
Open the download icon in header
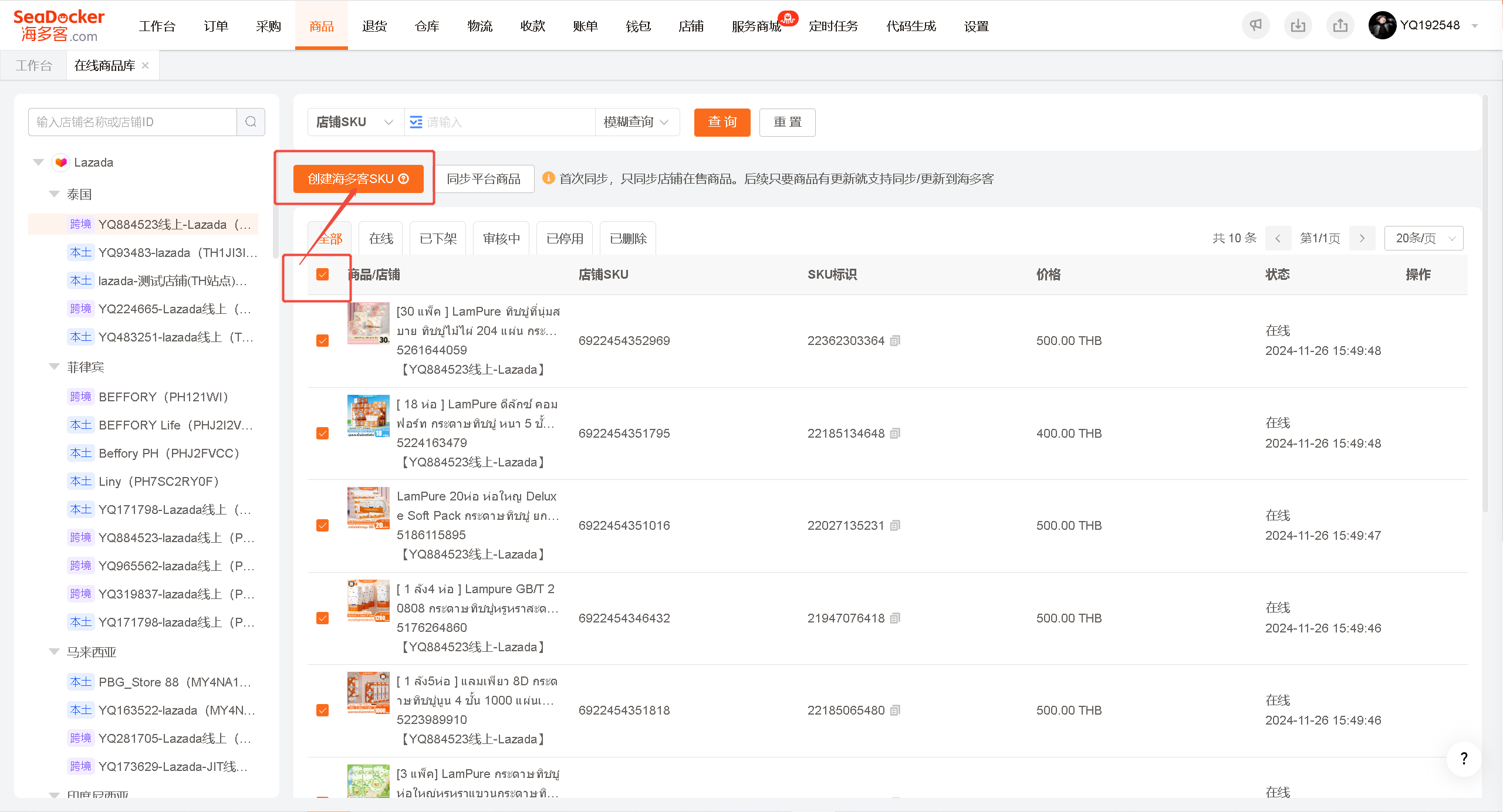1298,25
